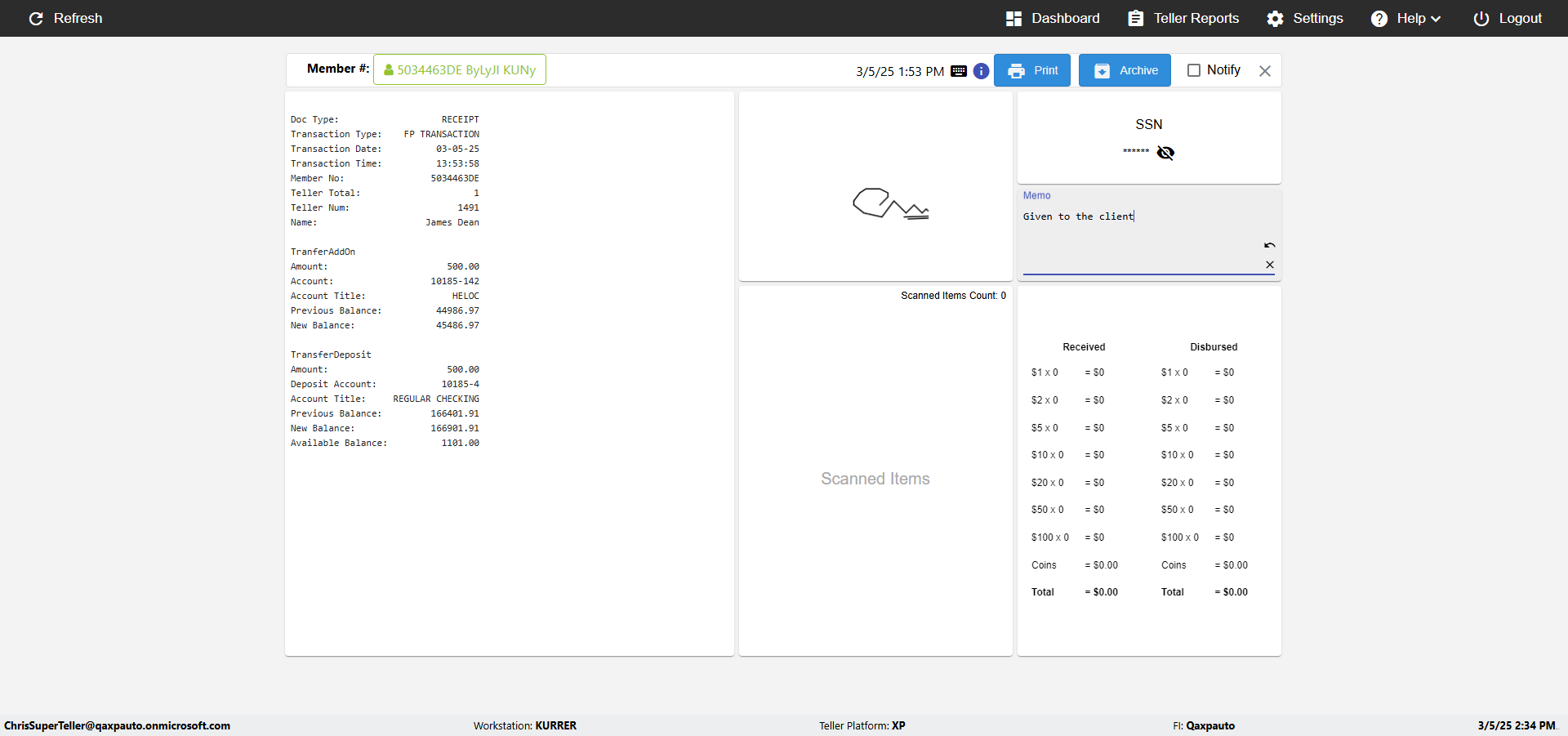Click Disbursed $50 x 0 row
This screenshot has width=1568, height=736.
click(1197, 510)
